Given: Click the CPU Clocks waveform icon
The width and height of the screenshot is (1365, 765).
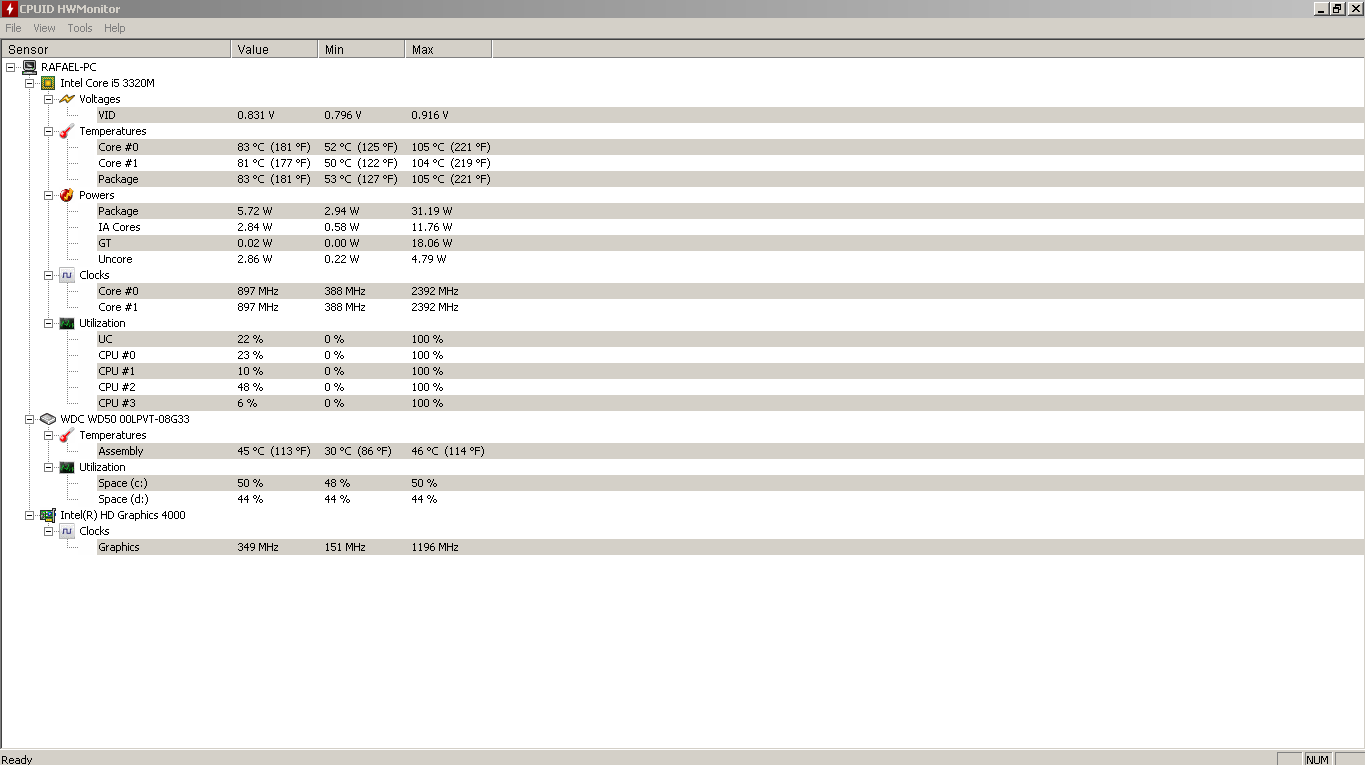Looking at the screenshot, I should (67, 275).
